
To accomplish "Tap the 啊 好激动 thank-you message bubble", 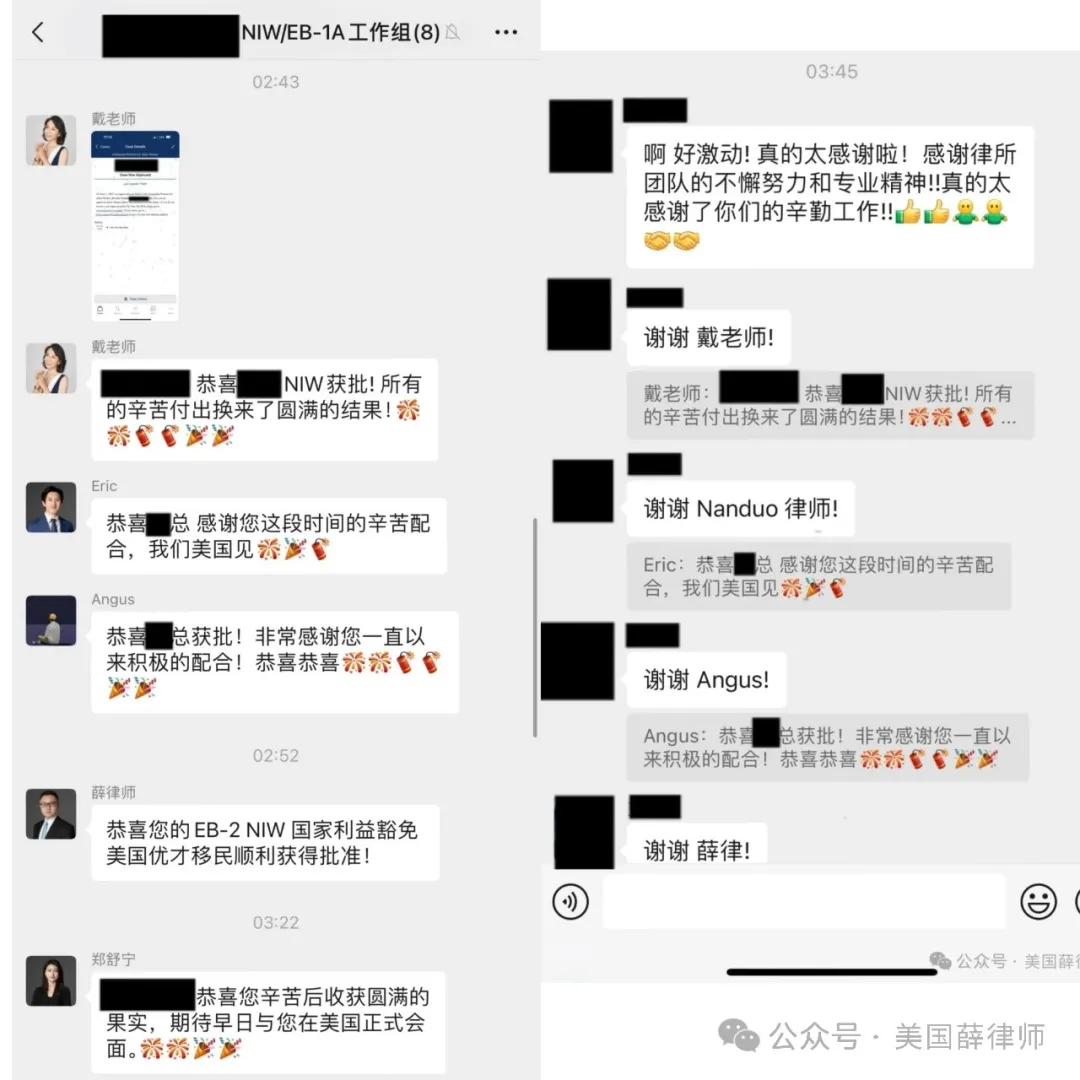I will pos(830,197).
